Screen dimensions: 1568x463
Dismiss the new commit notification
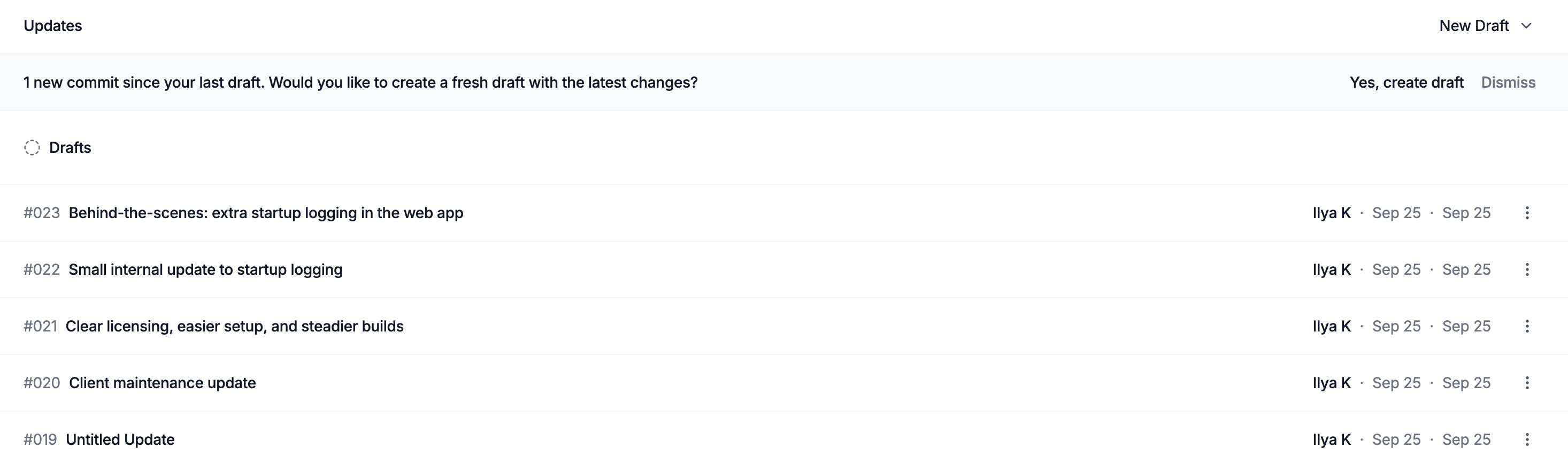point(1508,83)
